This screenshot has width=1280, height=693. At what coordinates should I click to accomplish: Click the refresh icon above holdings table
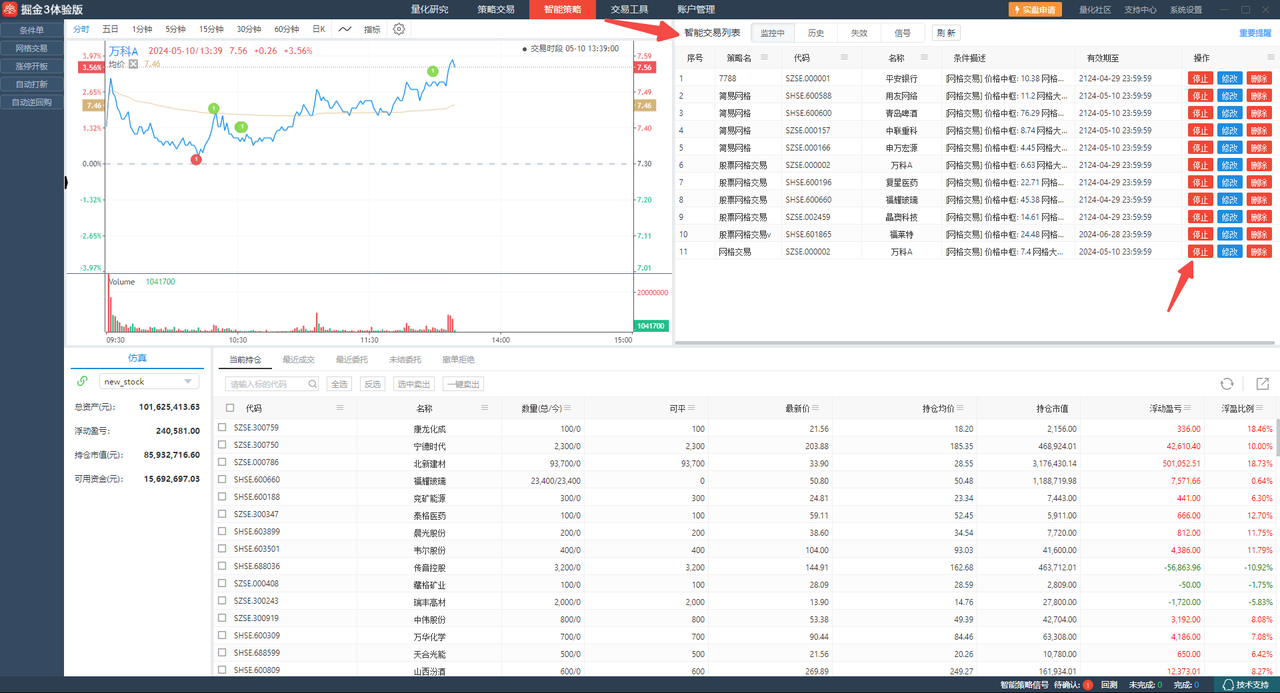click(1226, 384)
